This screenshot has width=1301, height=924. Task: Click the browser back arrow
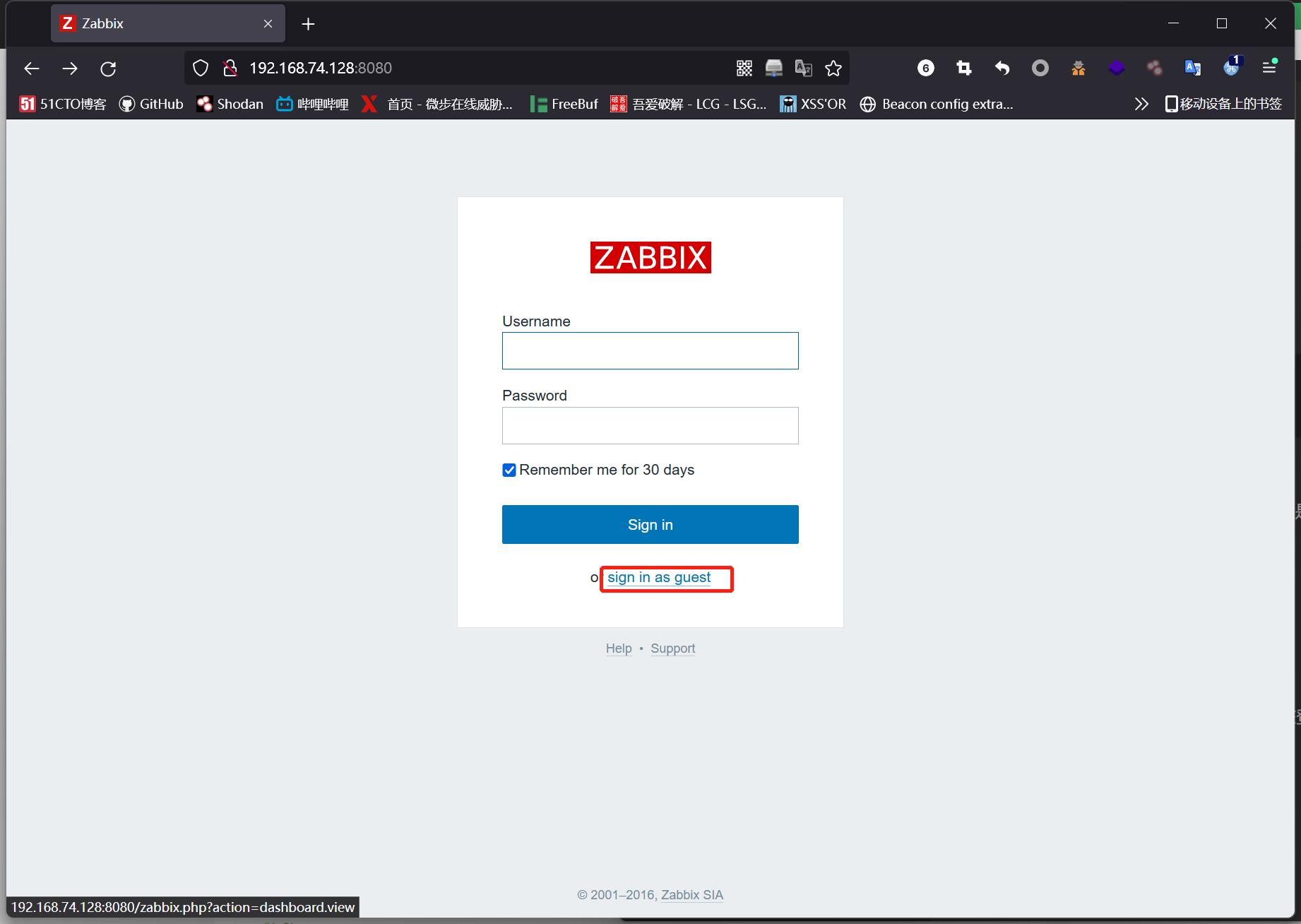point(32,69)
